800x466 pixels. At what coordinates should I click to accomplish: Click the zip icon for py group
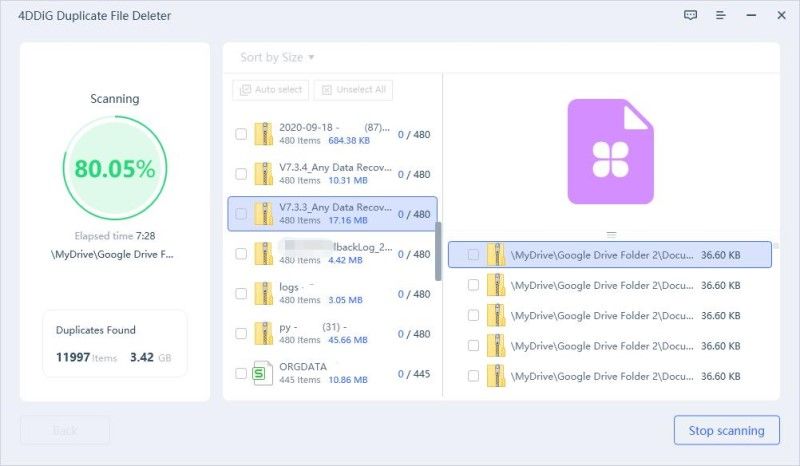point(263,334)
